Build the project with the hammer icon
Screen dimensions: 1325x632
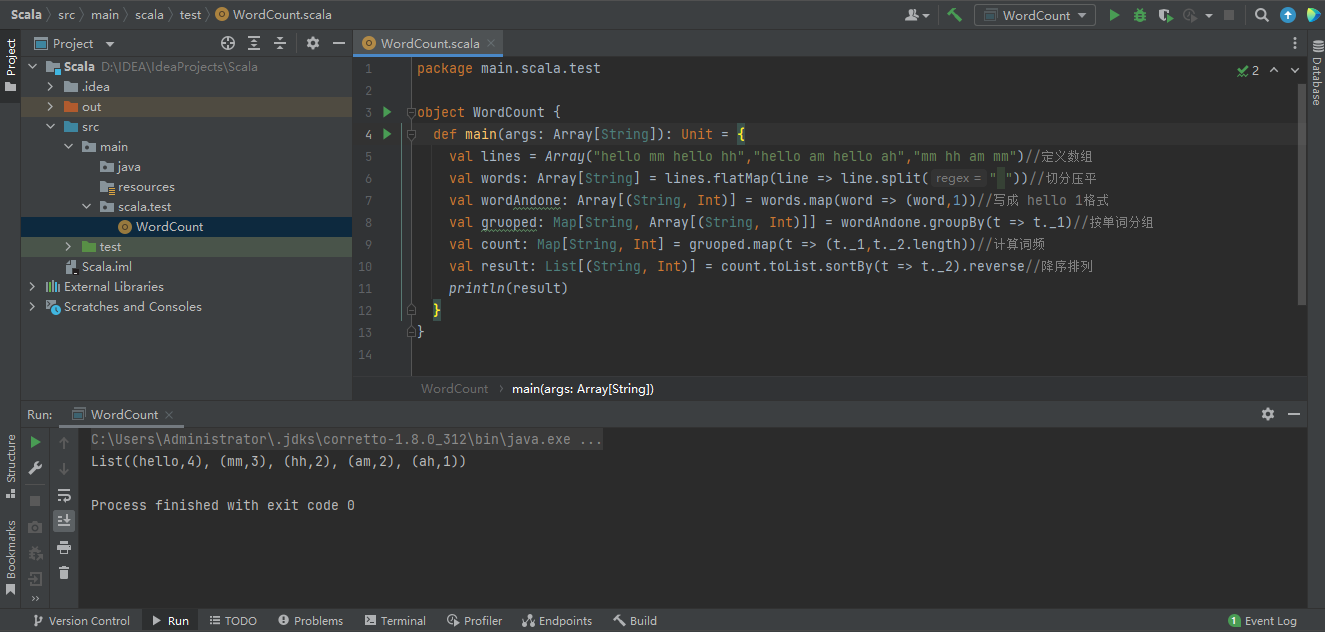[x=955, y=15]
